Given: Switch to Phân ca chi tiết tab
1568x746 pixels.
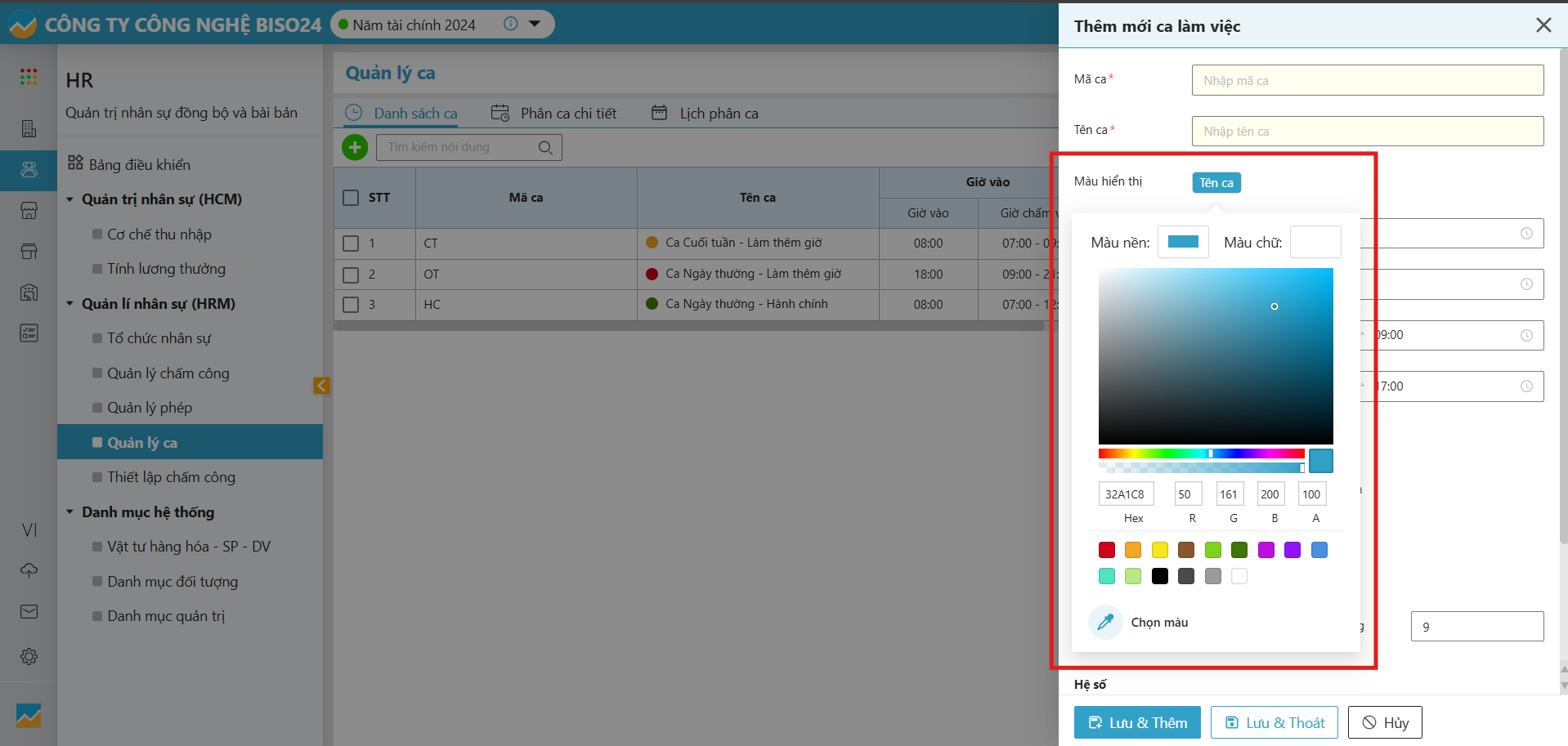Looking at the screenshot, I should (x=555, y=114).
